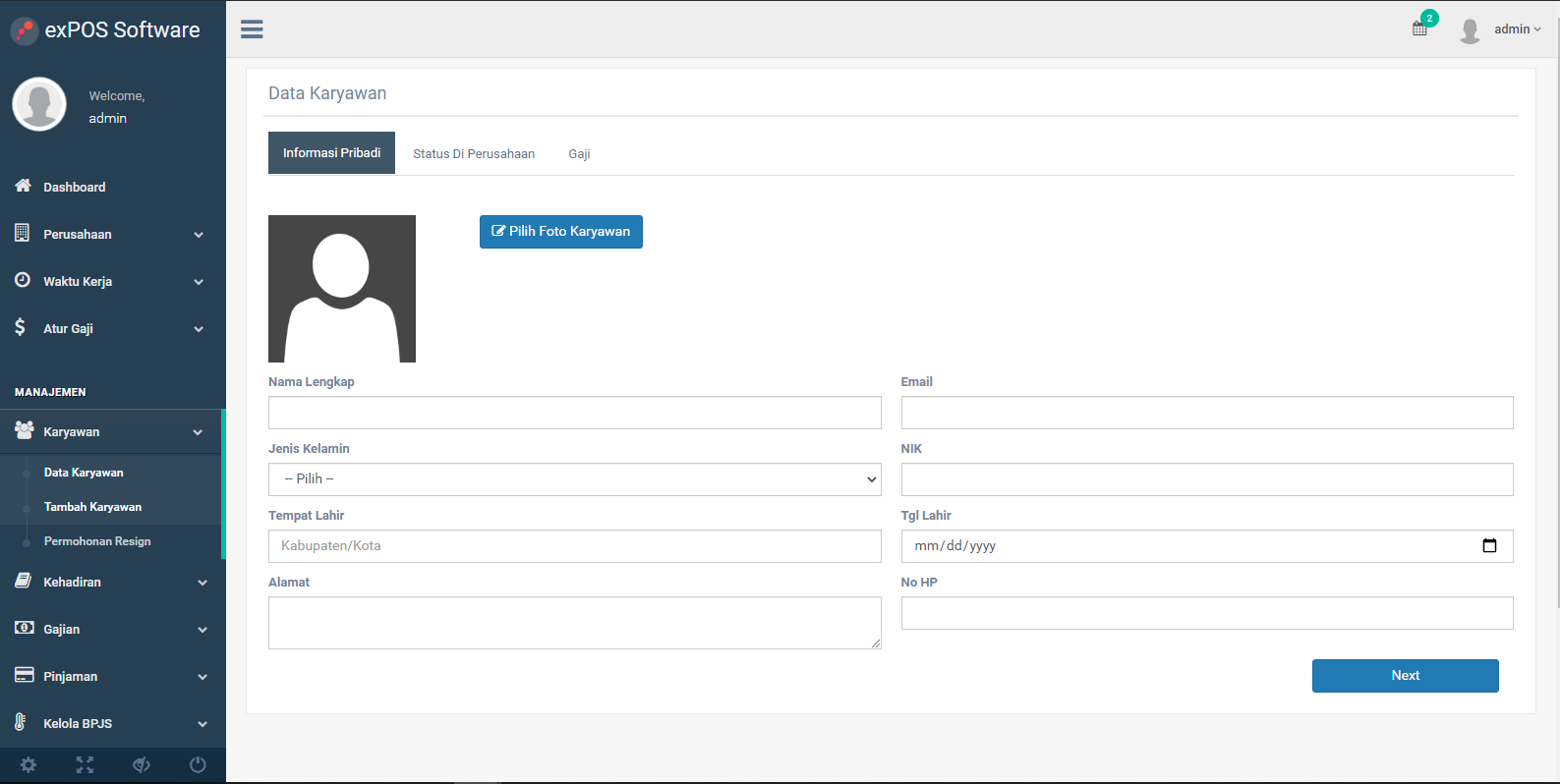This screenshot has width=1560, height=784.
Task: Open settings gear in sidebar footer
Action: coord(29,764)
